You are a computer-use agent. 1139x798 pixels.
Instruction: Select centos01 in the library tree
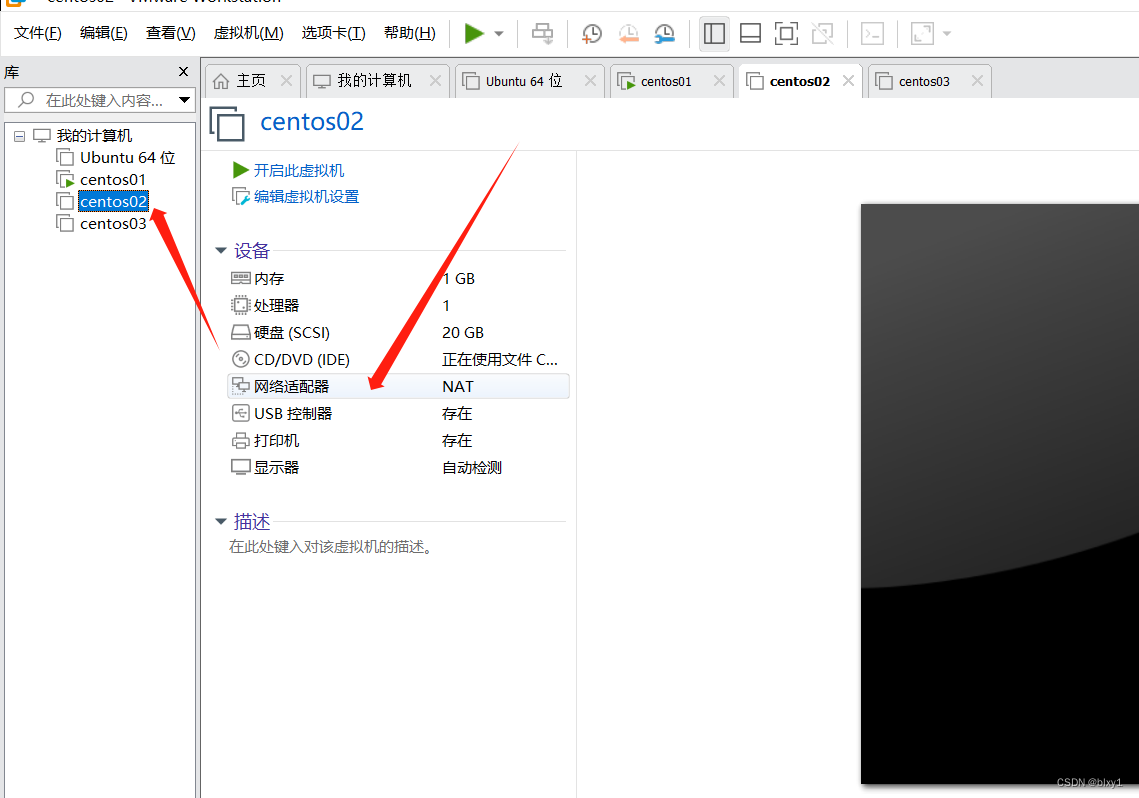click(x=113, y=179)
